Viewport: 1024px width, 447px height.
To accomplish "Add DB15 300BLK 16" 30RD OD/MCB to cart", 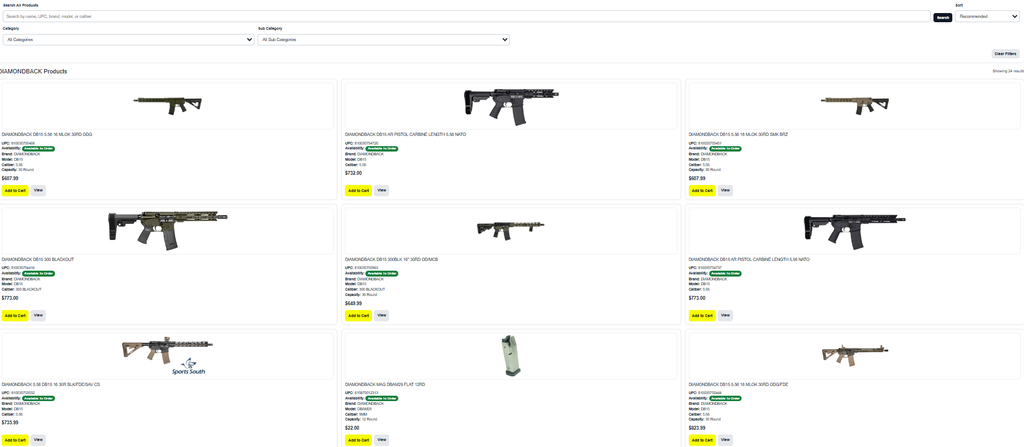I will point(358,316).
